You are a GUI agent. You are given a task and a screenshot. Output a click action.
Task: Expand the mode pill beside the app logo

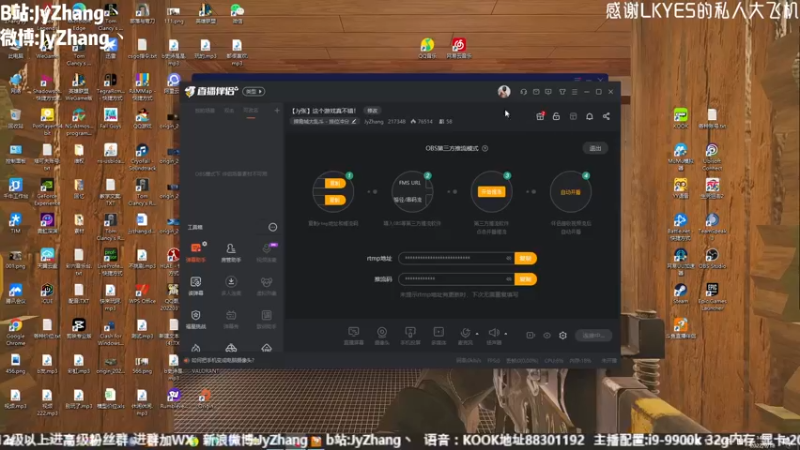pos(253,92)
